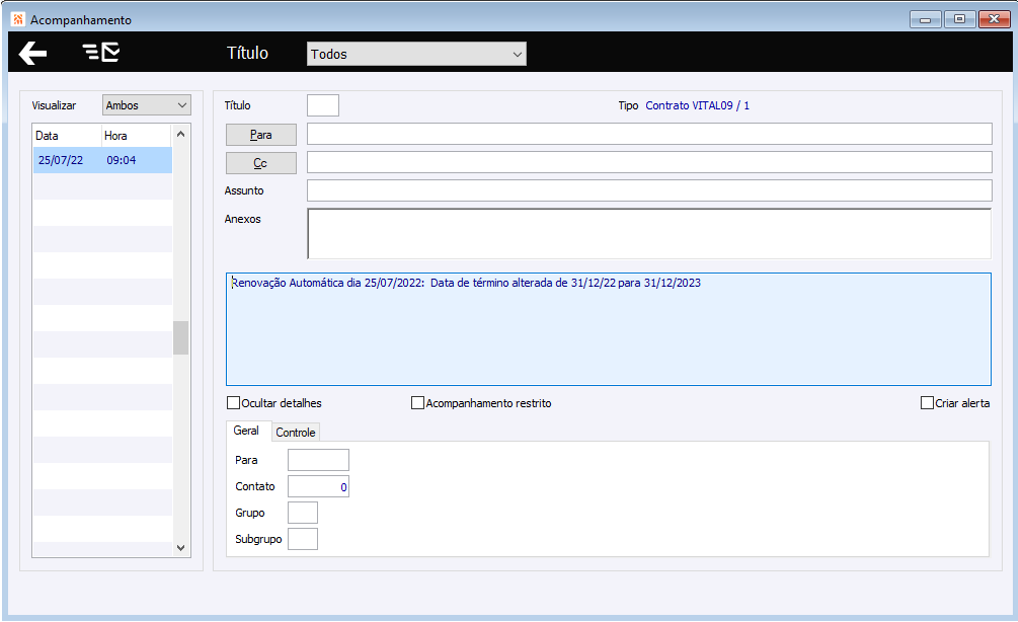Click the Renovação Automática message text area

pos(608,329)
